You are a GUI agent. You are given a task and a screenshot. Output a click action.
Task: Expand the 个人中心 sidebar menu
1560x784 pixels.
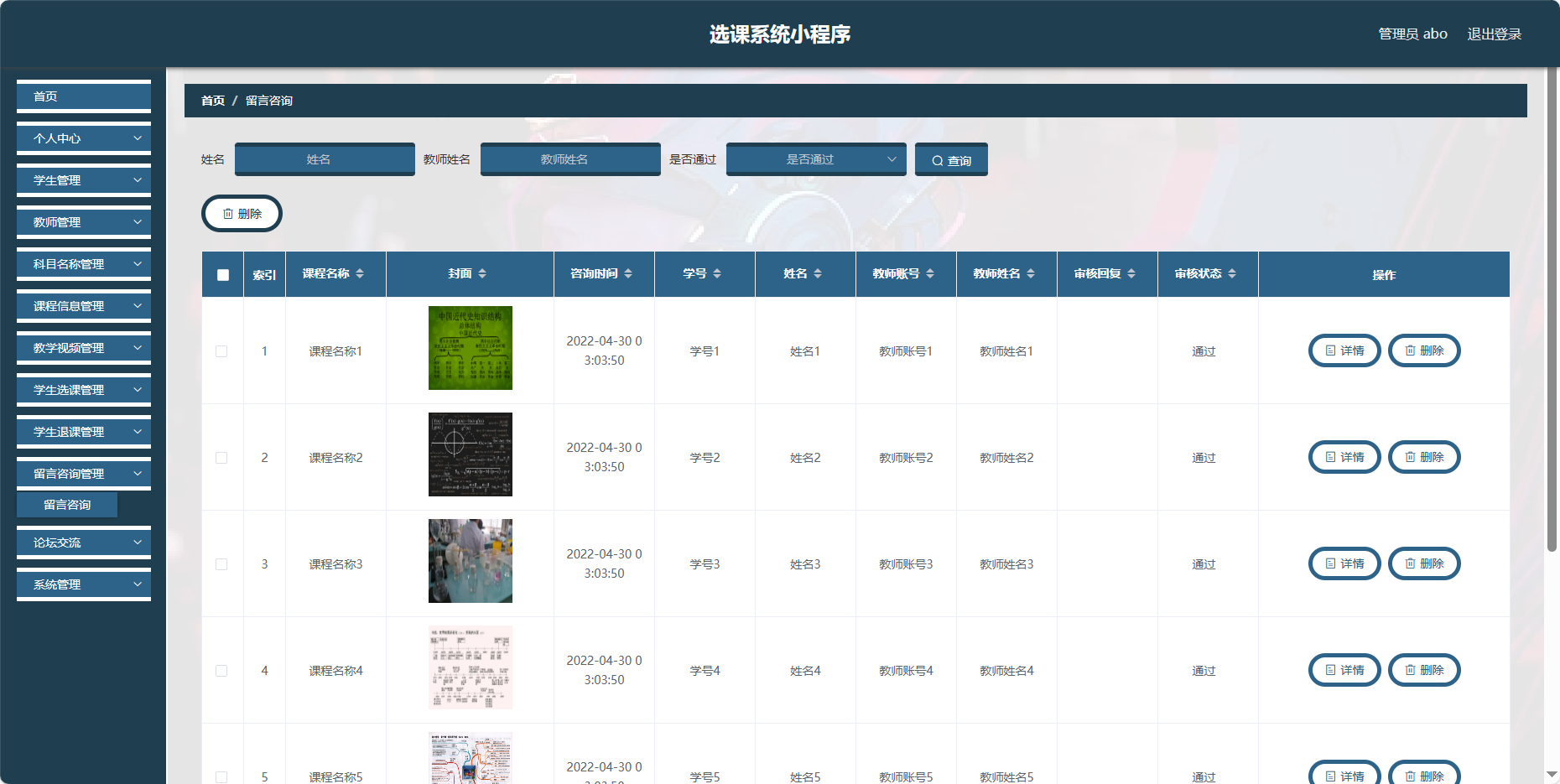(84, 138)
